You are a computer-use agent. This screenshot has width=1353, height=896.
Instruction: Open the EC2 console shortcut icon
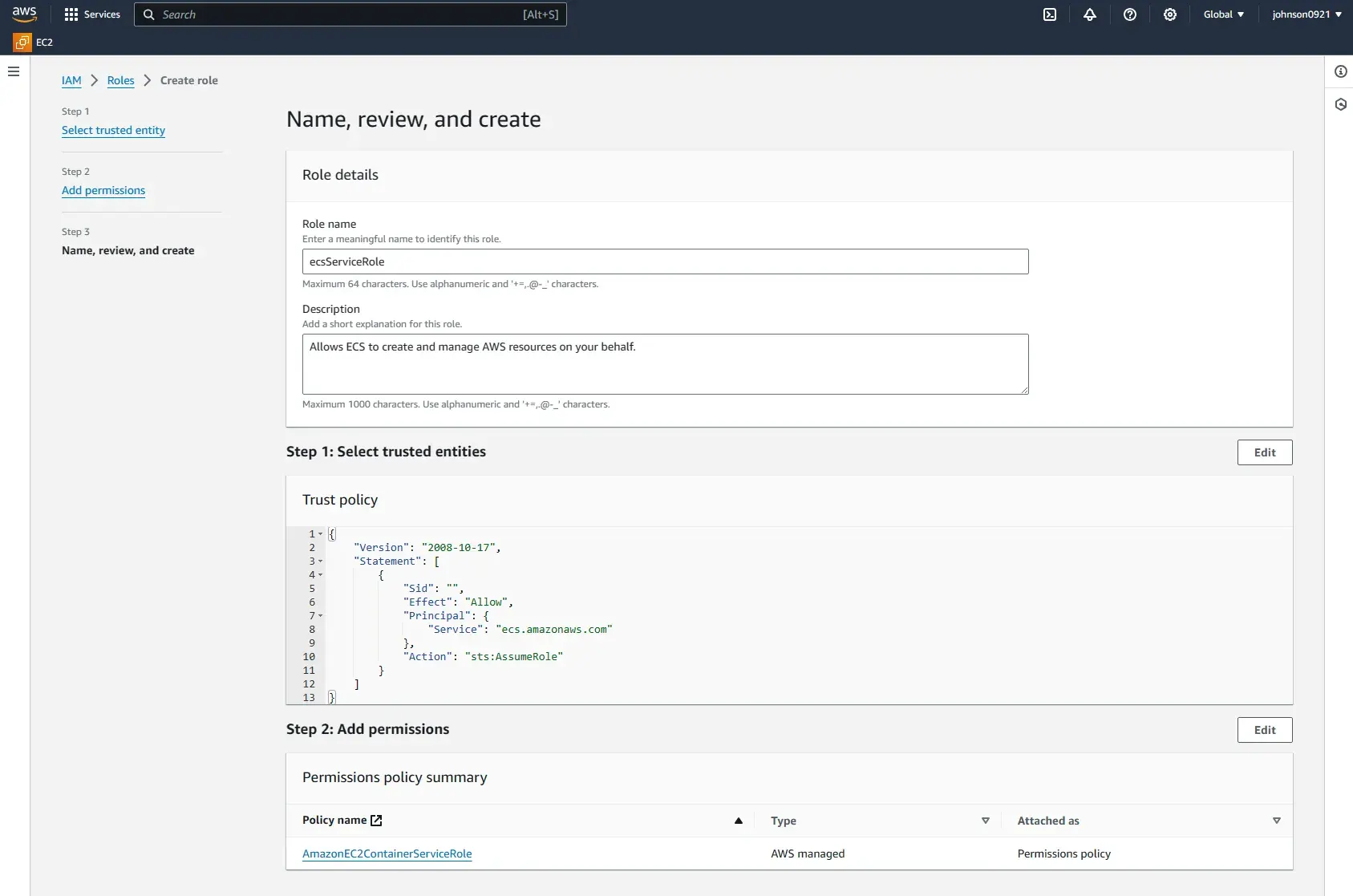(23, 42)
